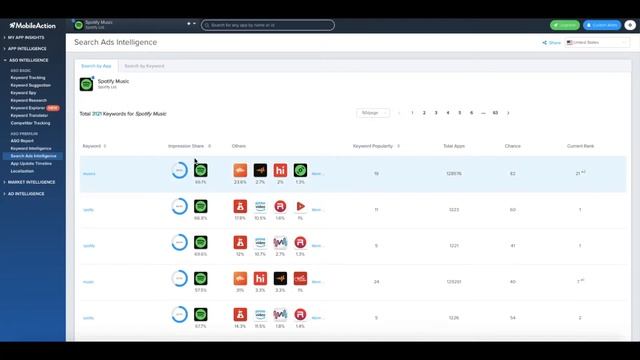Screen dimensions: 640x360
Task: Click the Share icon
Action: point(544,42)
